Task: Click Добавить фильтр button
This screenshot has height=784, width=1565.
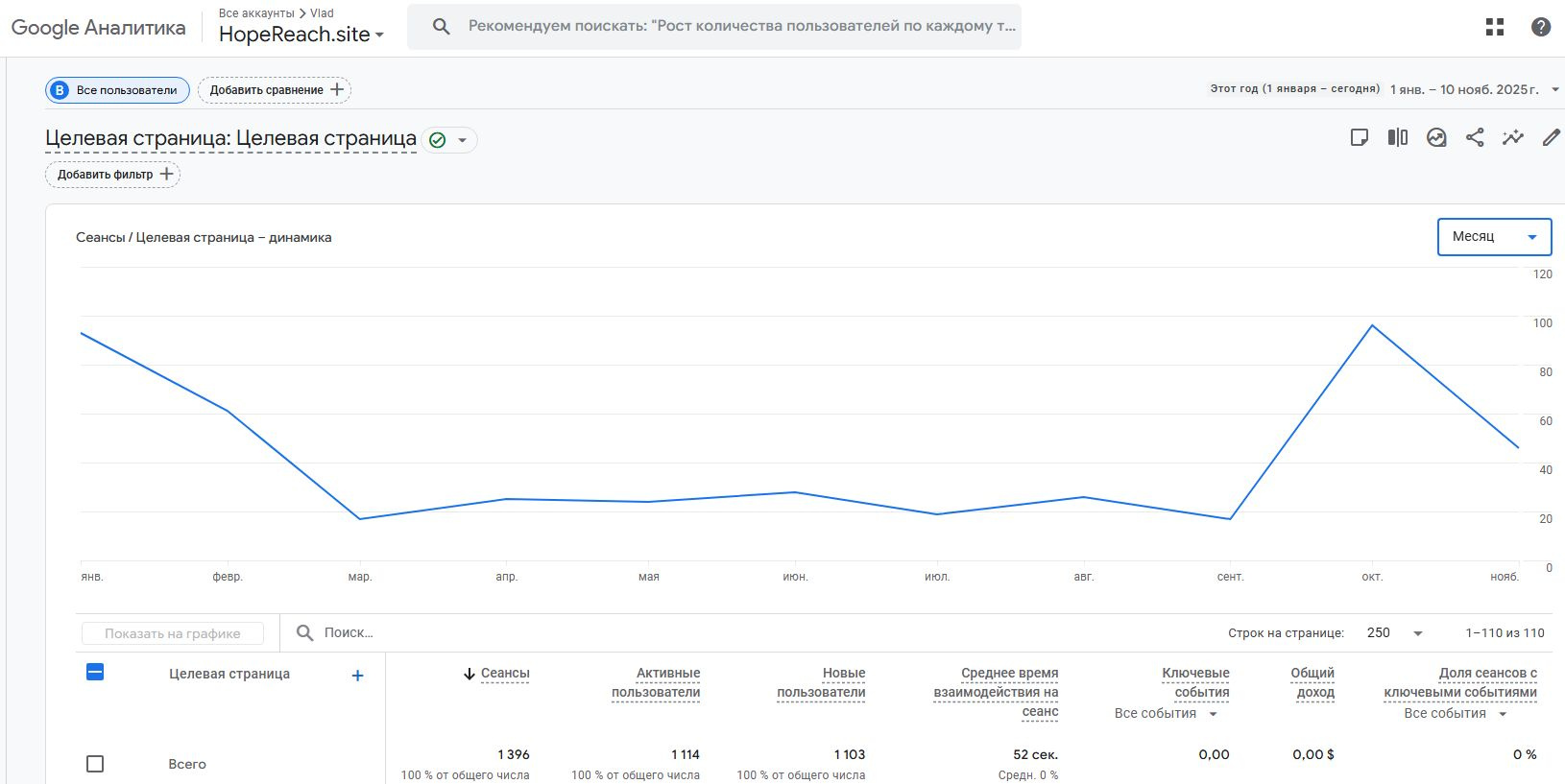Action: 113,175
